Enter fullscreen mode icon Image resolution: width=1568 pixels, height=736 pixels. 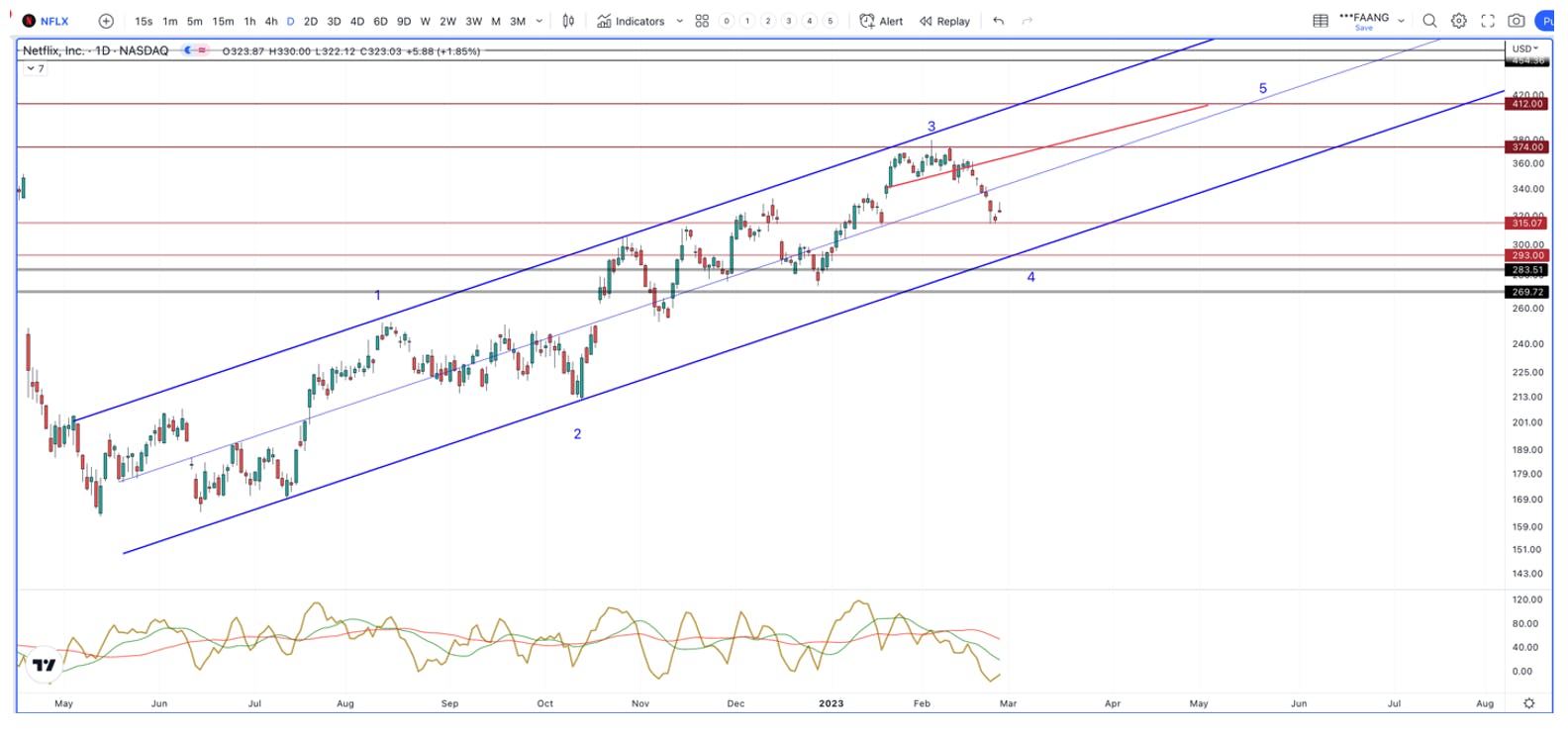point(1487,21)
